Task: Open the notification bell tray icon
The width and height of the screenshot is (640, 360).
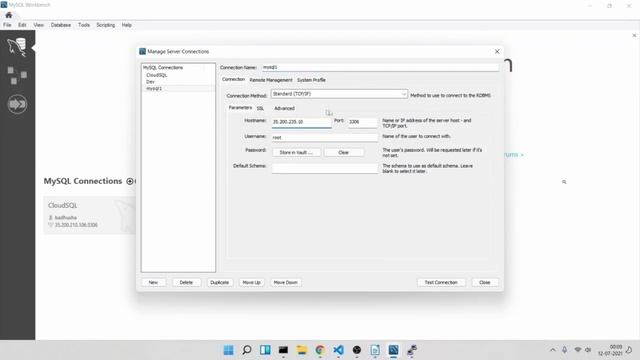Action: click(x=629, y=350)
